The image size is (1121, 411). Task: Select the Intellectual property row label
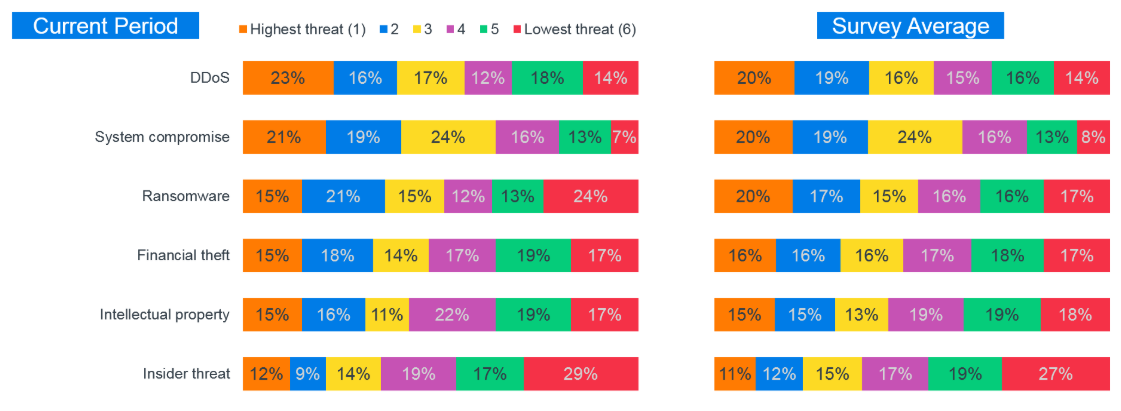[x=165, y=314]
